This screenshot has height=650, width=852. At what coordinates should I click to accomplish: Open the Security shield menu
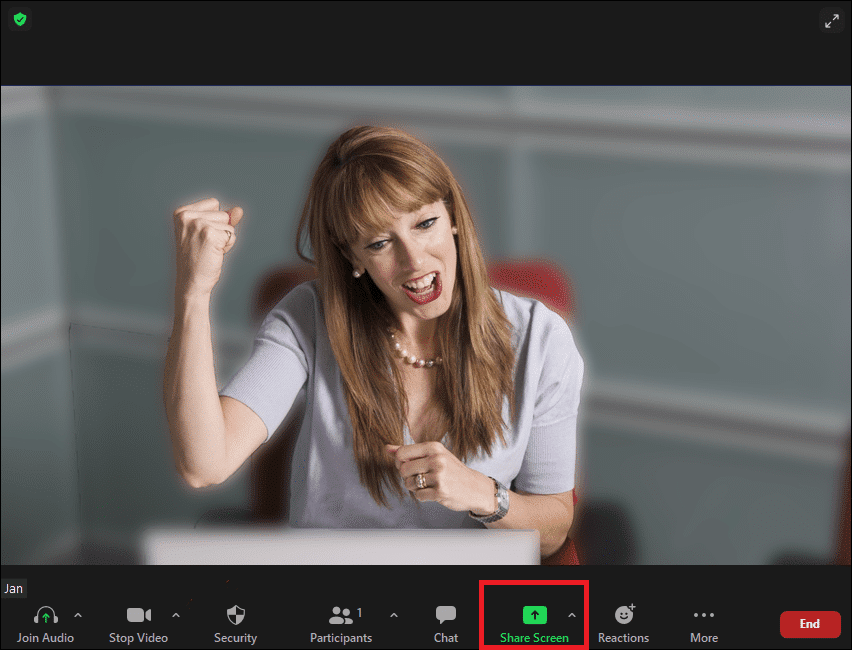tap(235, 624)
